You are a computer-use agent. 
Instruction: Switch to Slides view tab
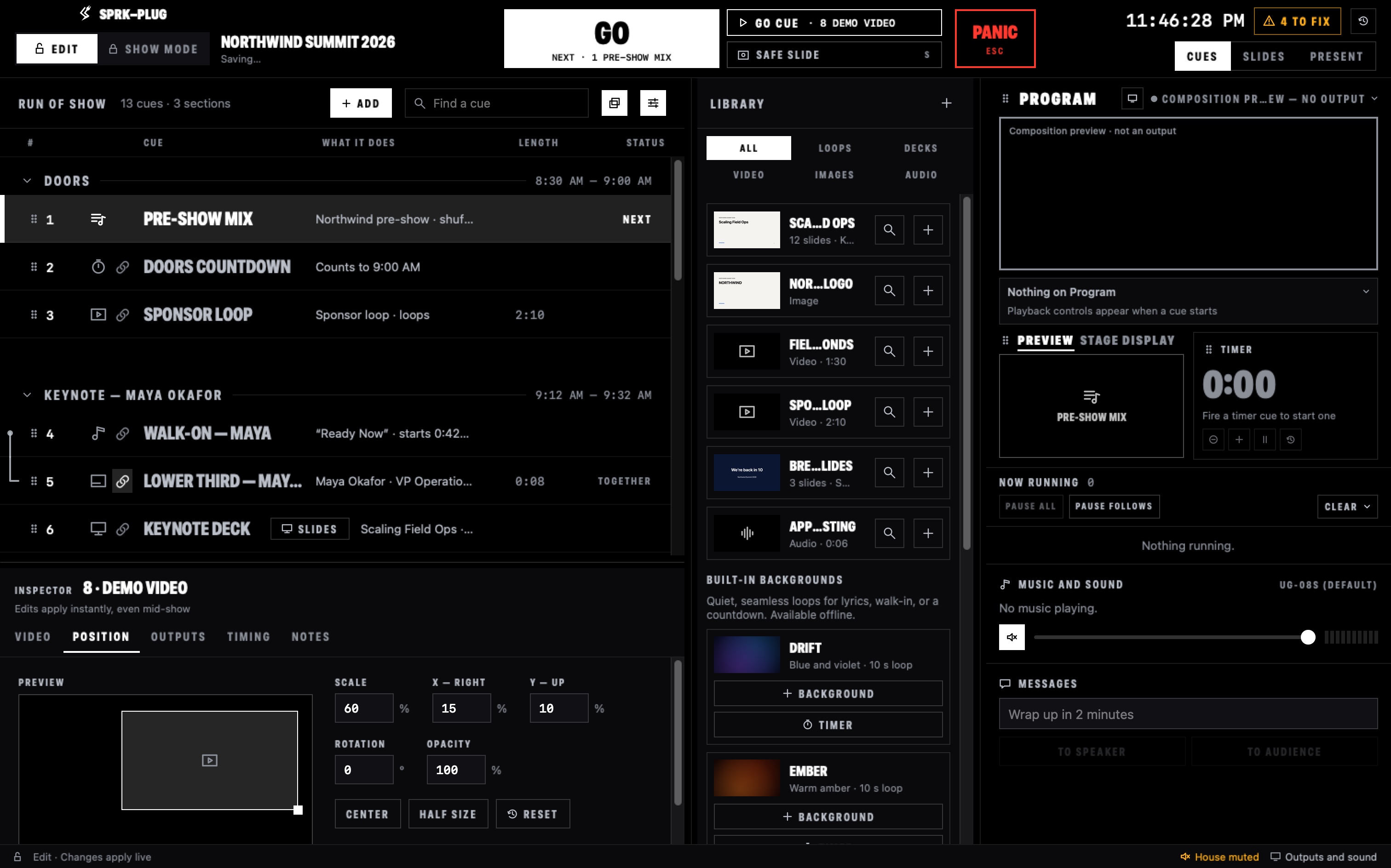(x=1264, y=56)
